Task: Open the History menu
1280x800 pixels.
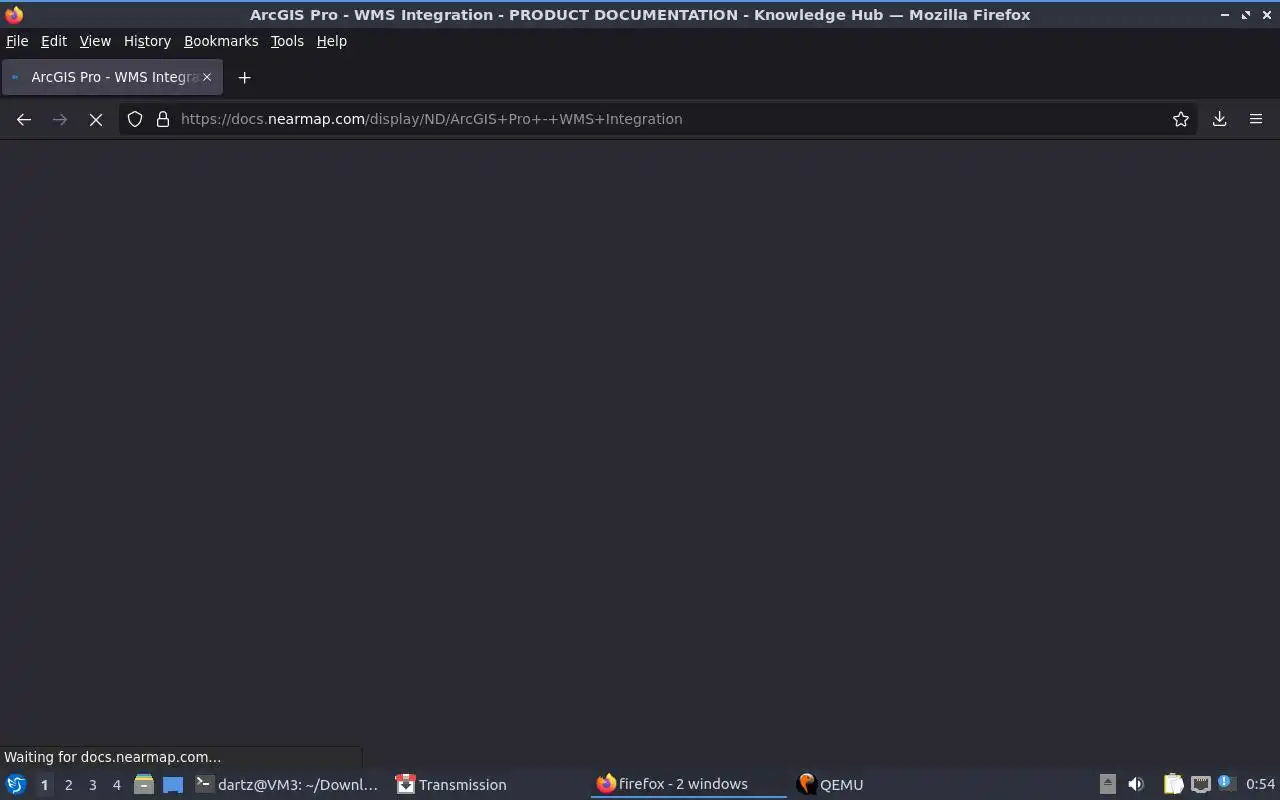Action: pyautogui.click(x=147, y=41)
